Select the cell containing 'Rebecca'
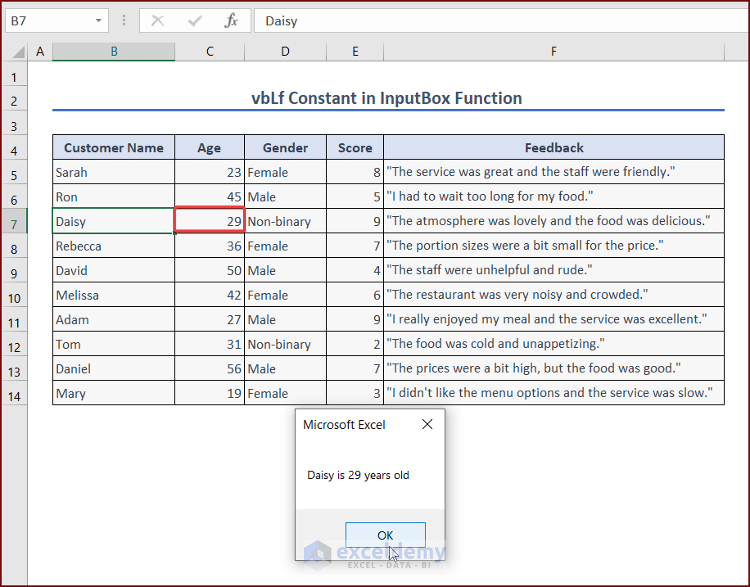 point(114,246)
